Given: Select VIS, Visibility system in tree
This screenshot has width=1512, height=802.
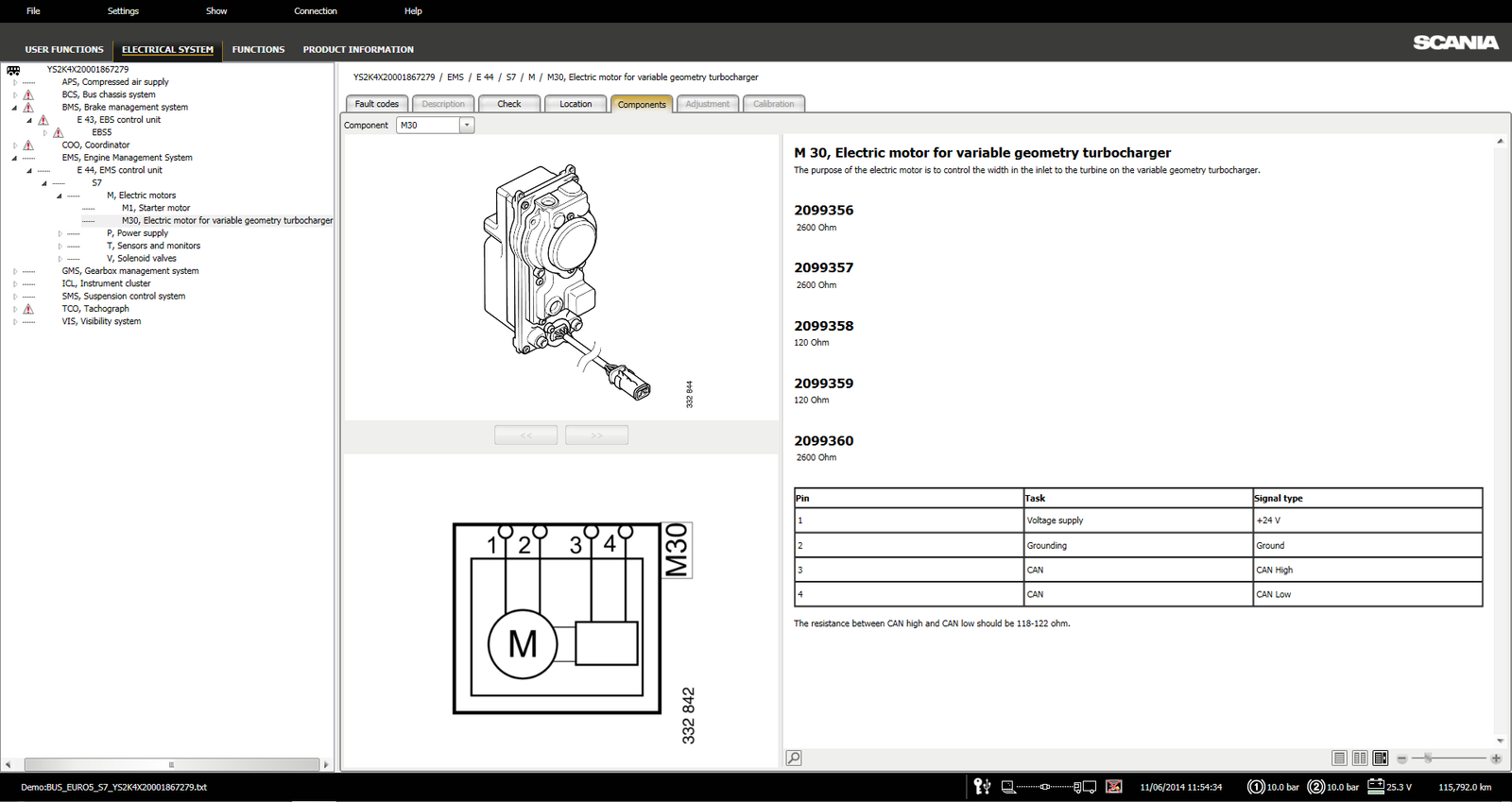Looking at the screenshot, I should point(101,321).
